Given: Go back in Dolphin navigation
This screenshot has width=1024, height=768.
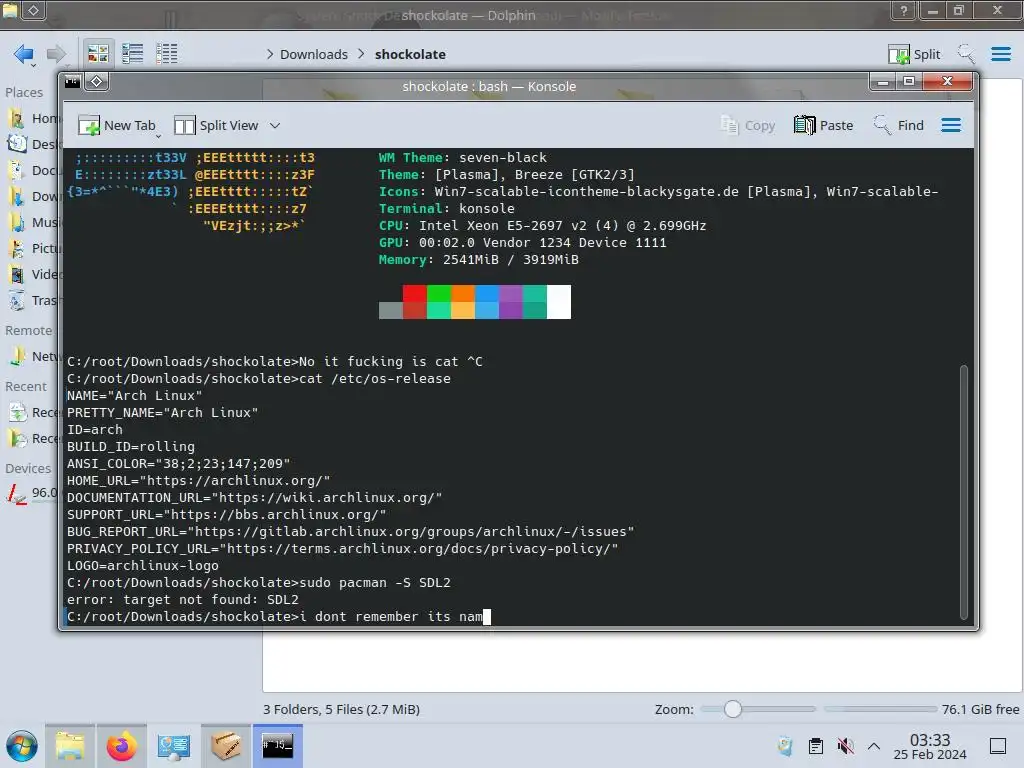Looking at the screenshot, I should [x=24, y=54].
